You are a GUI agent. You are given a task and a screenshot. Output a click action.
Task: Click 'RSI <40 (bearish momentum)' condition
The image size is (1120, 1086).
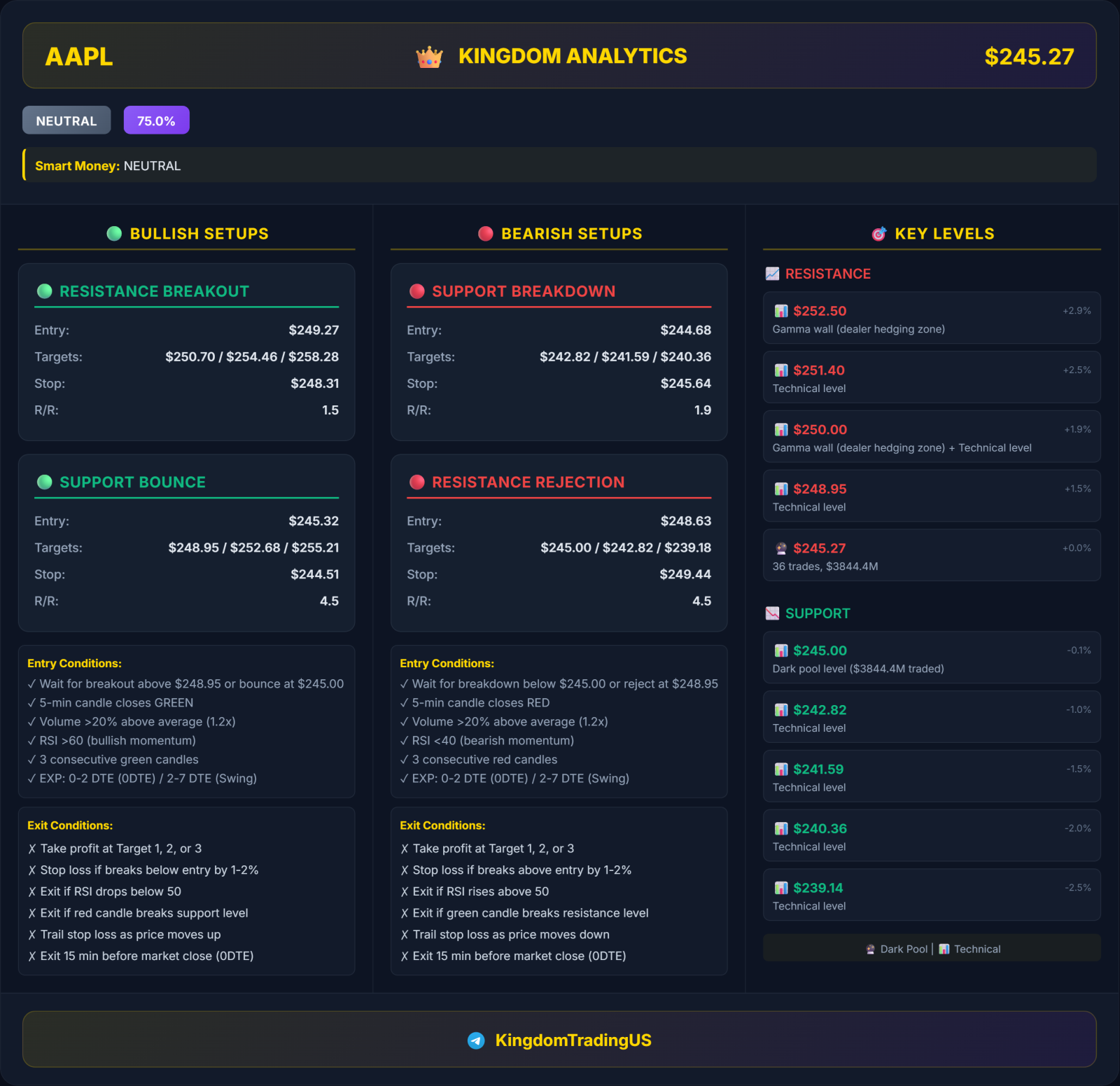pyautogui.click(x=486, y=740)
